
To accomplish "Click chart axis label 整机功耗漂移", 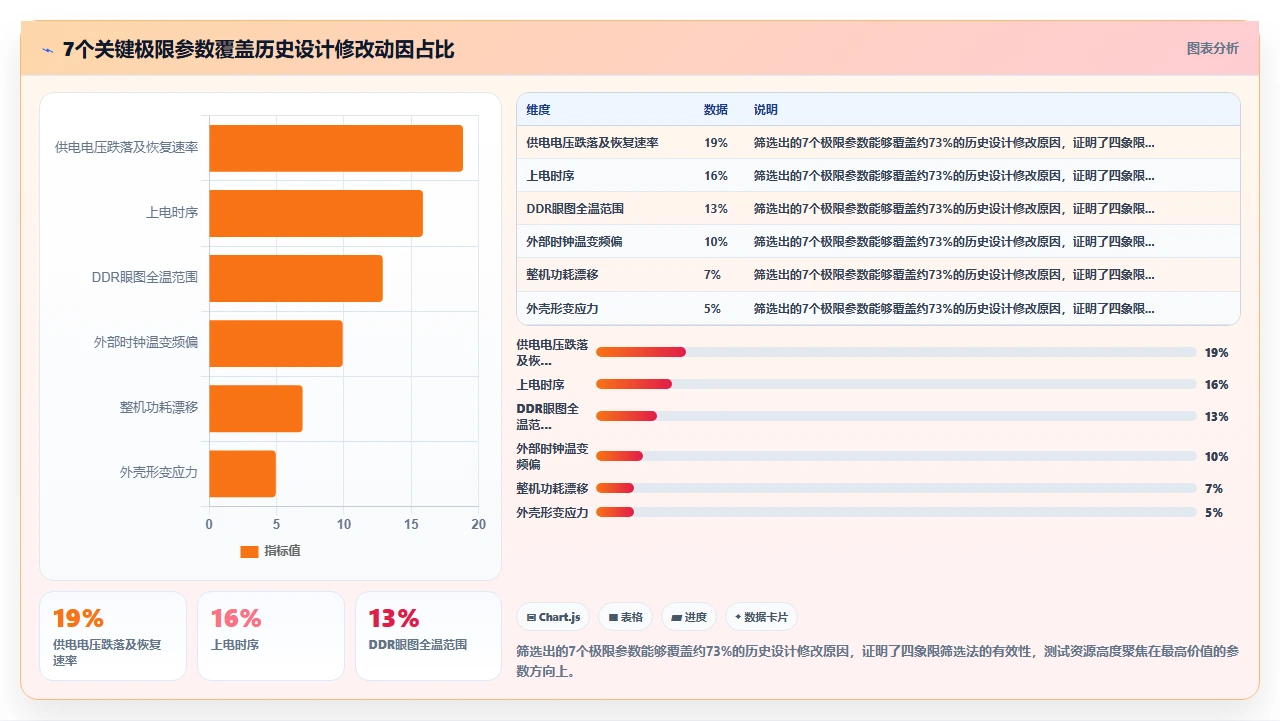I will [159, 407].
